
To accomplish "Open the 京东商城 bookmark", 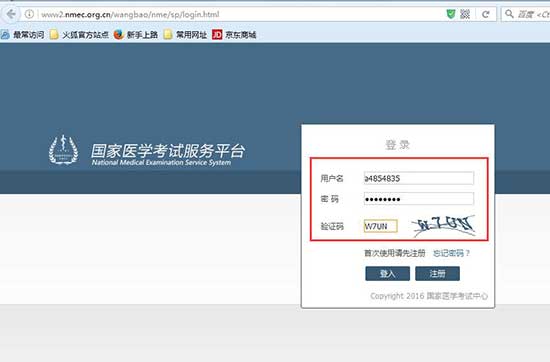I will pos(234,35).
